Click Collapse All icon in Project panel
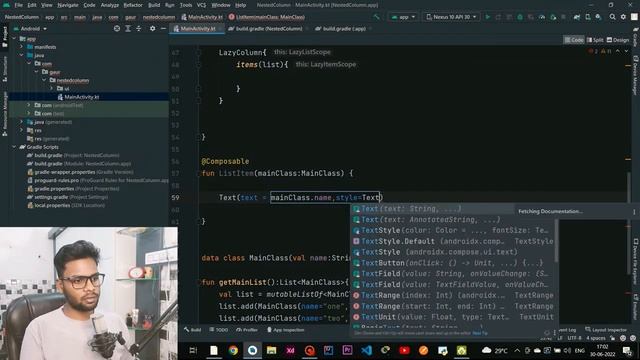The image size is (640, 360). [139, 29]
